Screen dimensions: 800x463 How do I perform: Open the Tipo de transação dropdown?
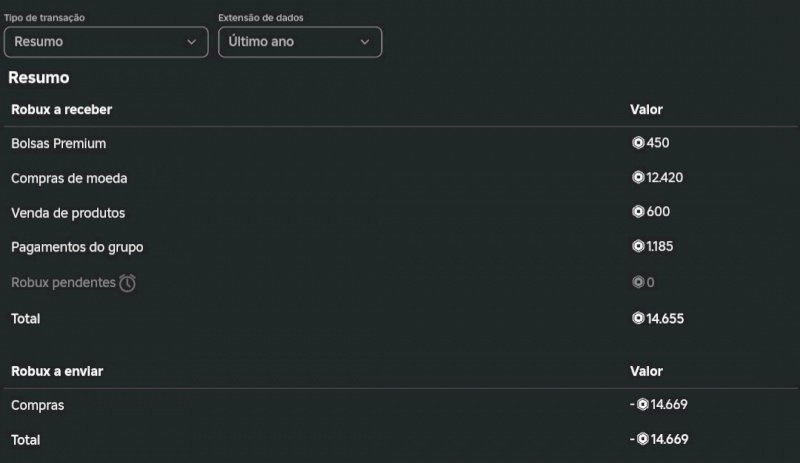[x=106, y=42]
